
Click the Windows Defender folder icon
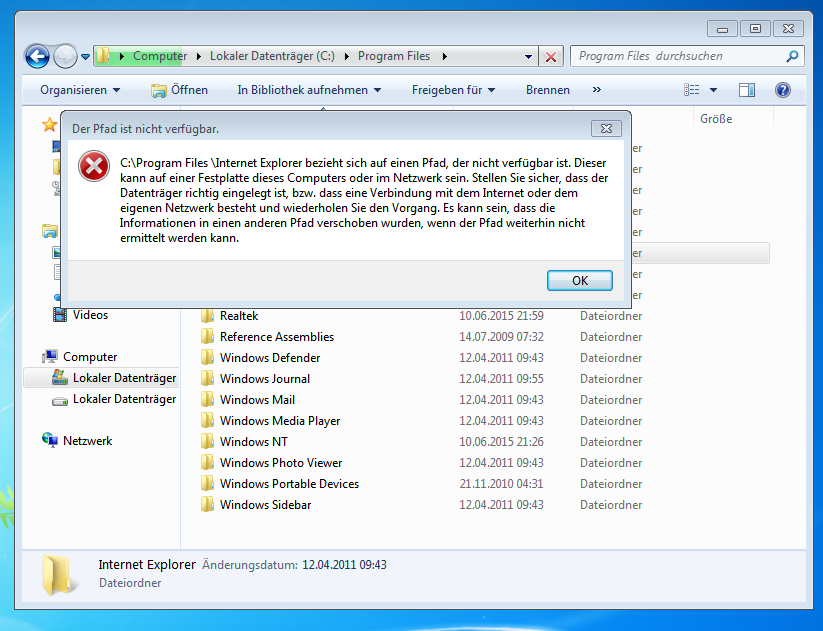click(207, 357)
